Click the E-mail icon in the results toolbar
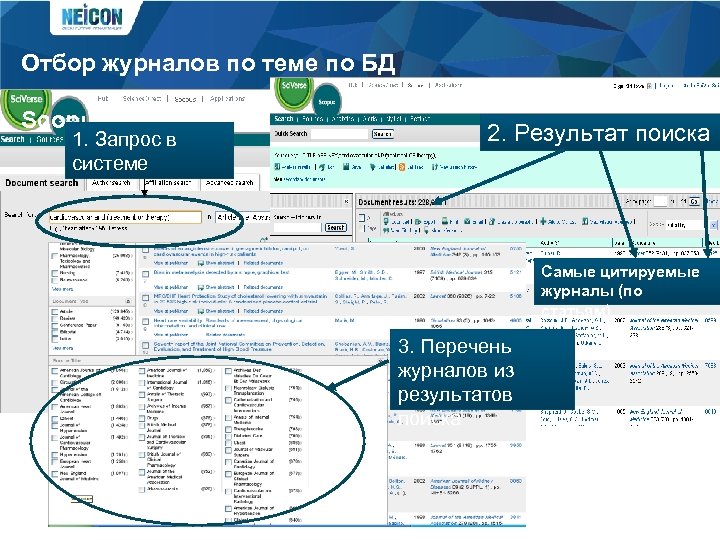720x540 pixels. click(467, 221)
